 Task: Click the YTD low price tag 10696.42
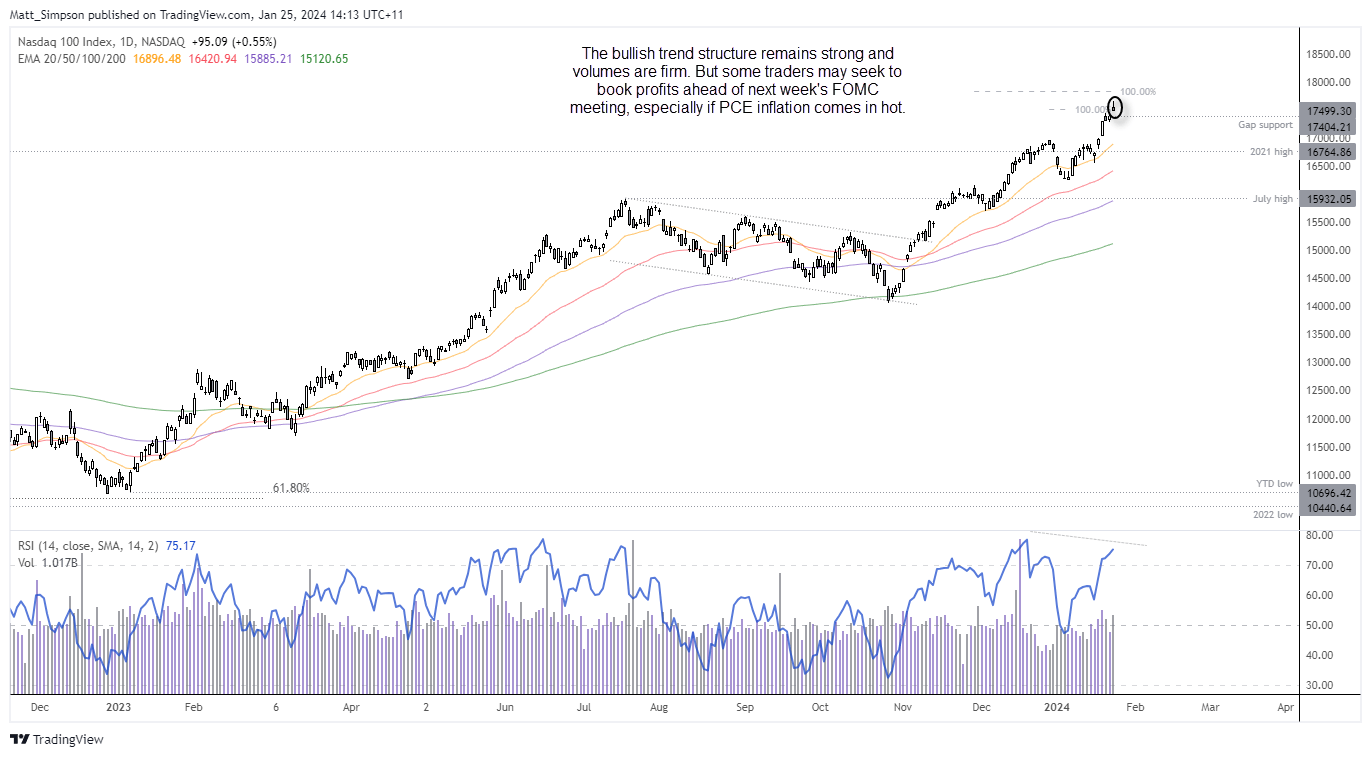pos(1328,493)
